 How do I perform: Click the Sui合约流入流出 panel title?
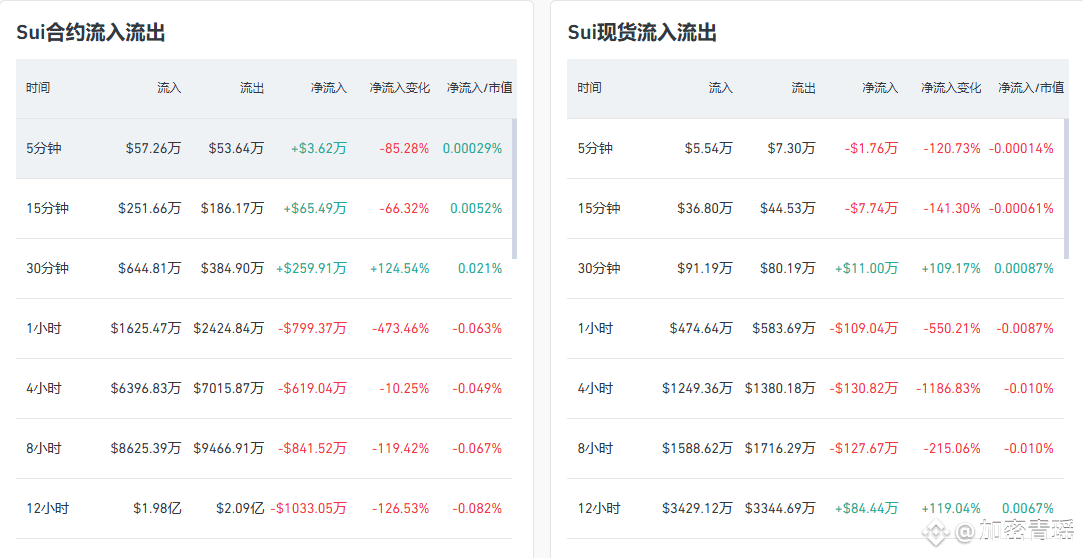pos(90,33)
